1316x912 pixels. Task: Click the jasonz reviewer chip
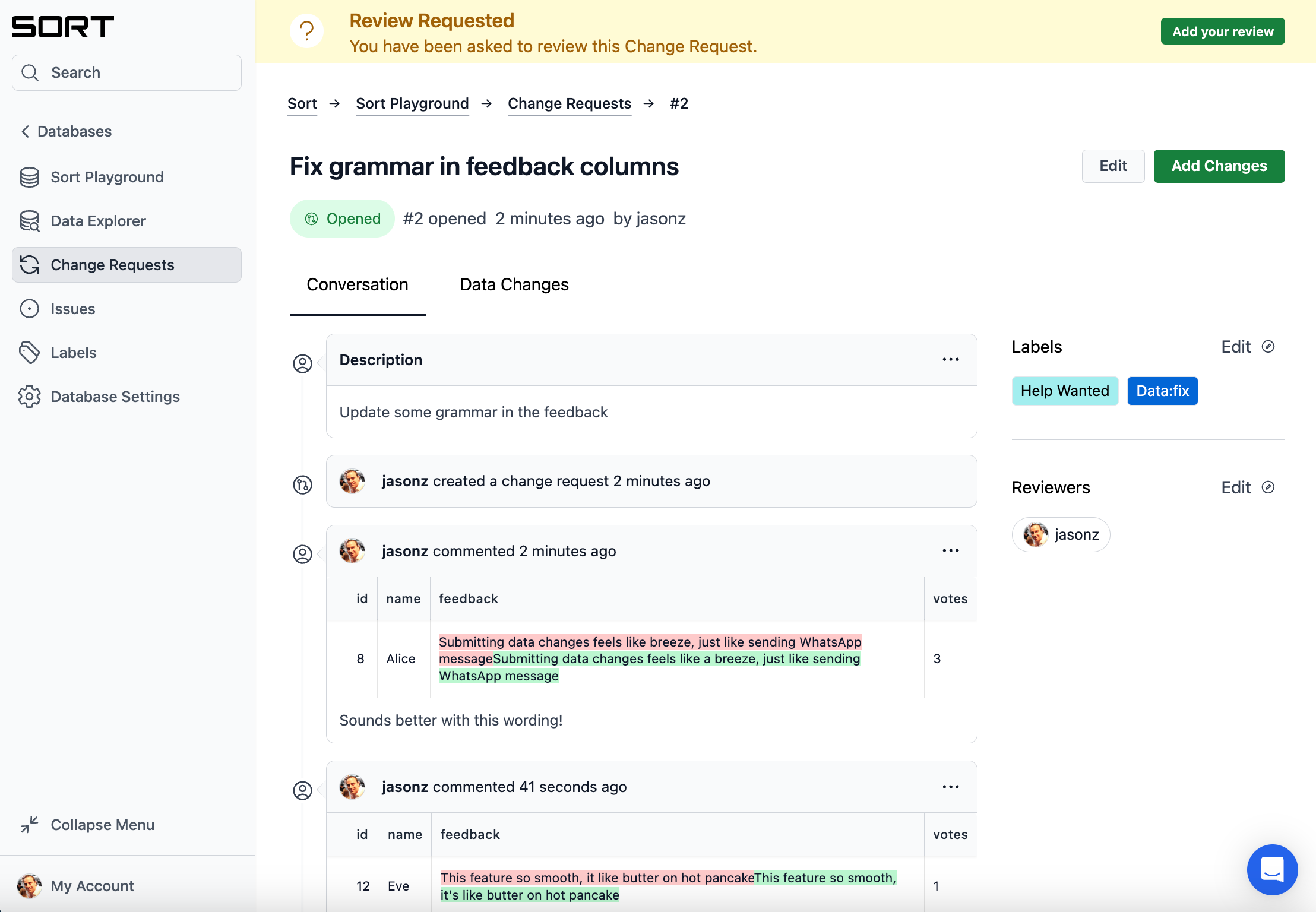click(x=1061, y=535)
